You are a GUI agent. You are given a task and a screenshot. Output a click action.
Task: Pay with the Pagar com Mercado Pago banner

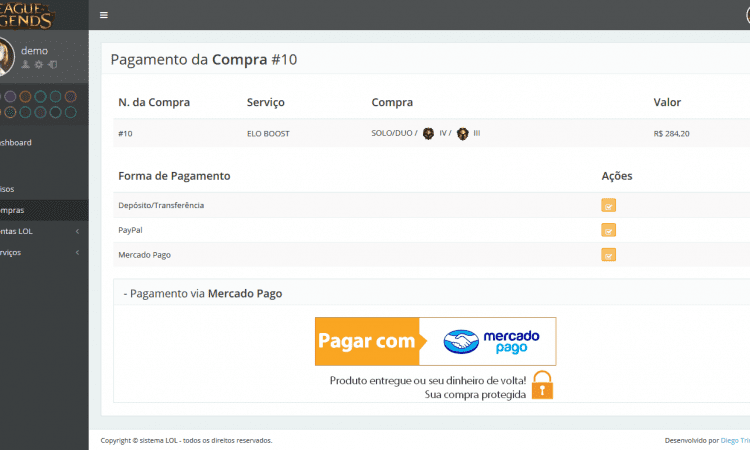pyautogui.click(x=435, y=341)
